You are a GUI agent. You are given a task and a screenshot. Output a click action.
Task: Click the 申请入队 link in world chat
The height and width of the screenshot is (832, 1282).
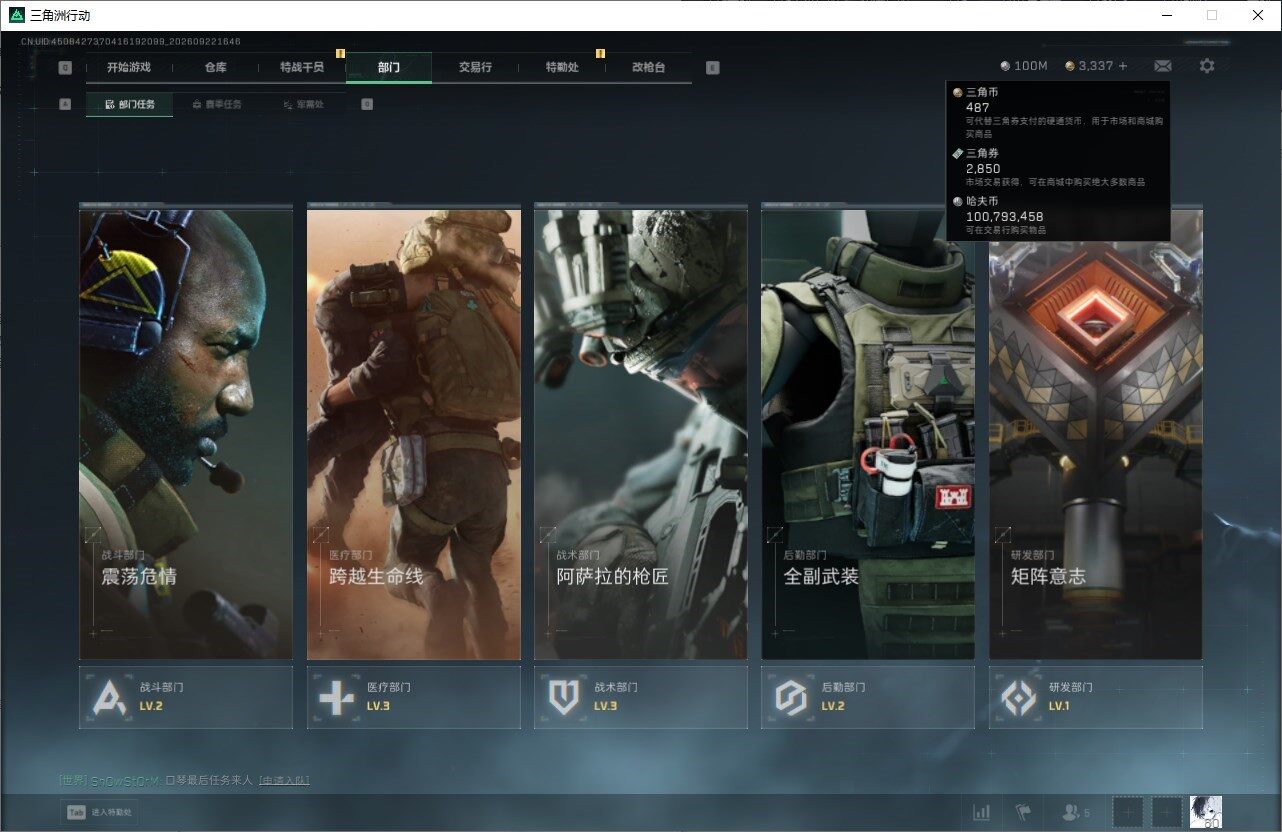[x=284, y=780]
